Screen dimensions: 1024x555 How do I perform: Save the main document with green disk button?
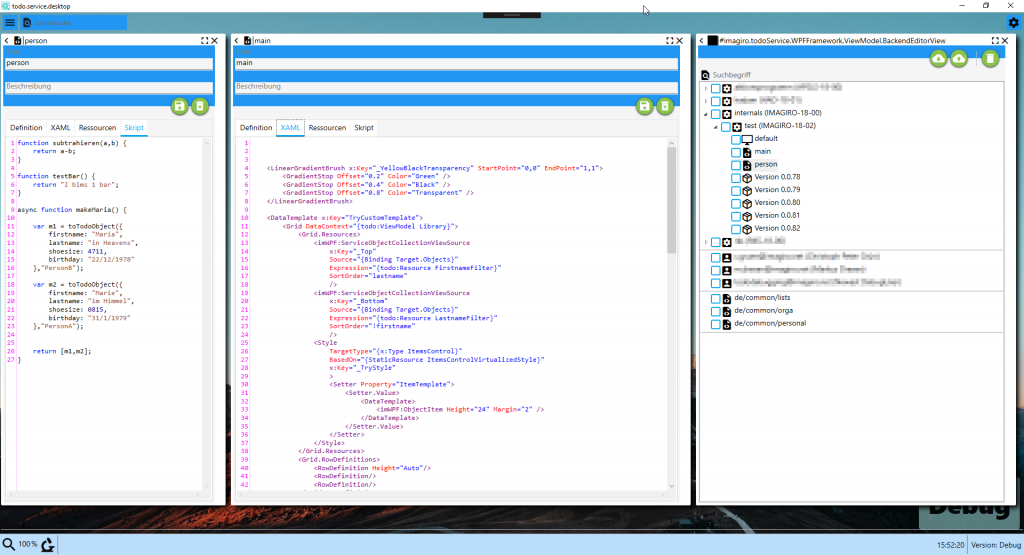645,106
